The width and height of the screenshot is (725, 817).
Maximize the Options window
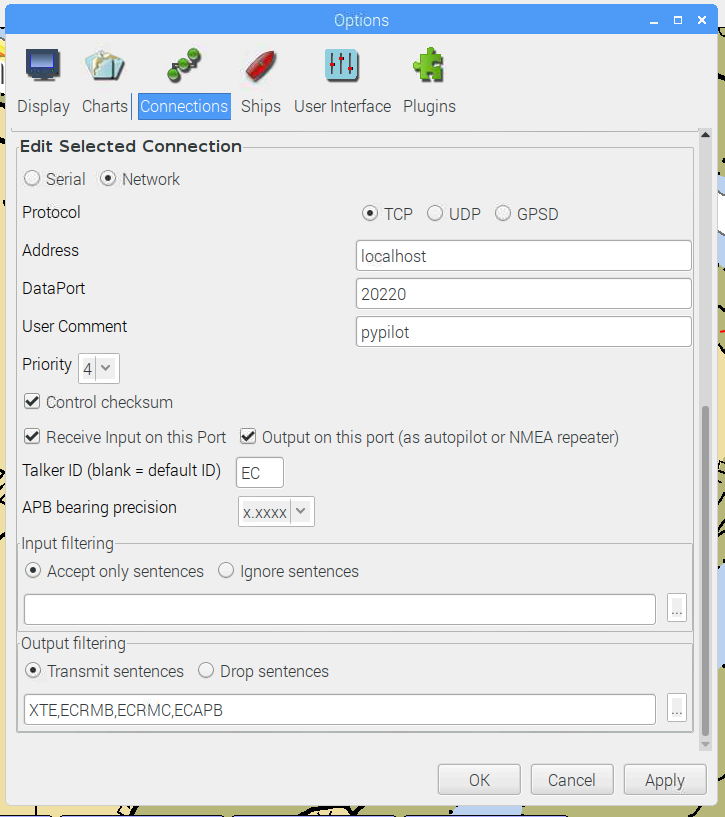678,20
